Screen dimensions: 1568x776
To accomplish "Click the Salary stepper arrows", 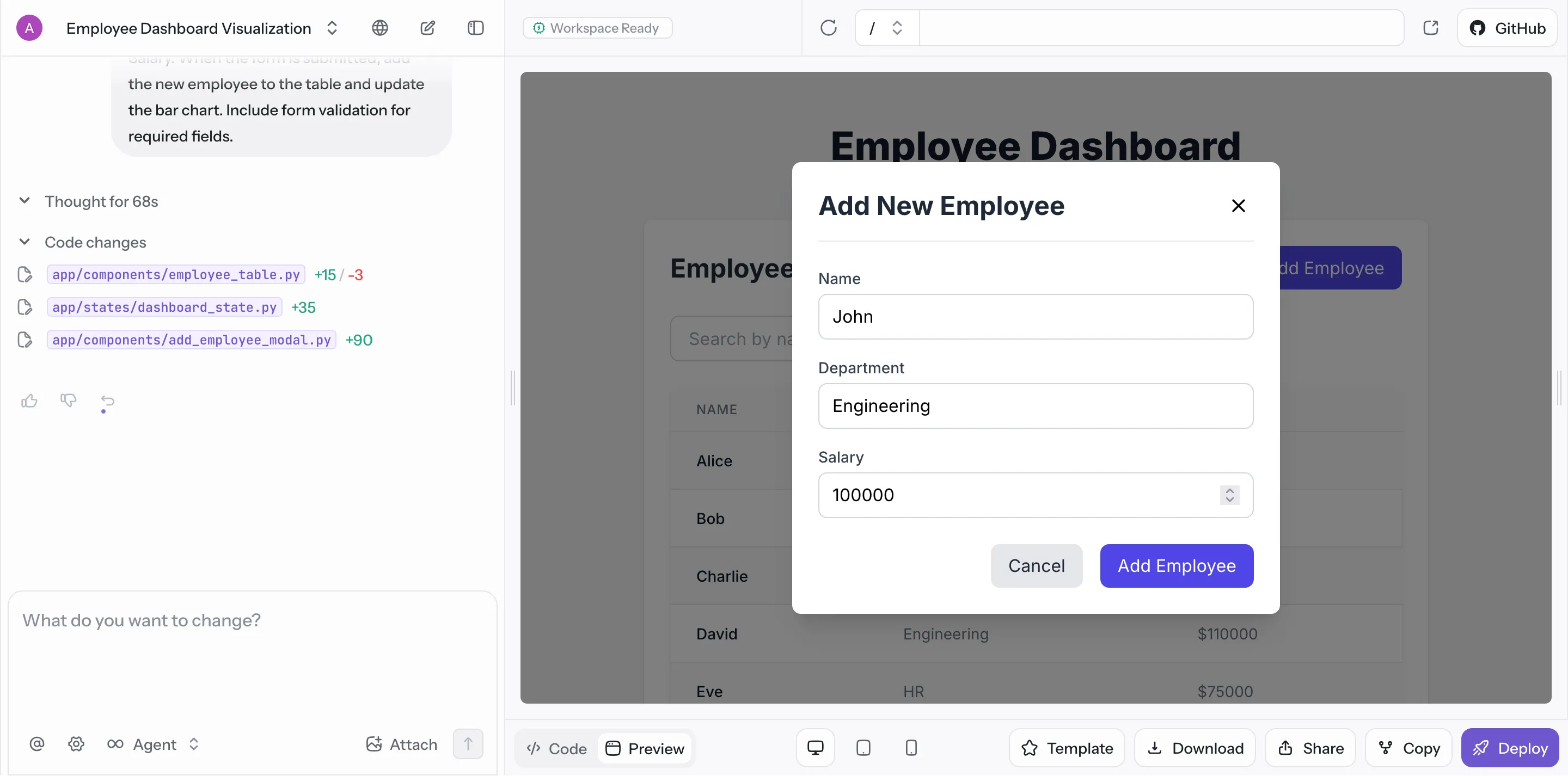I will [1229, 495].
